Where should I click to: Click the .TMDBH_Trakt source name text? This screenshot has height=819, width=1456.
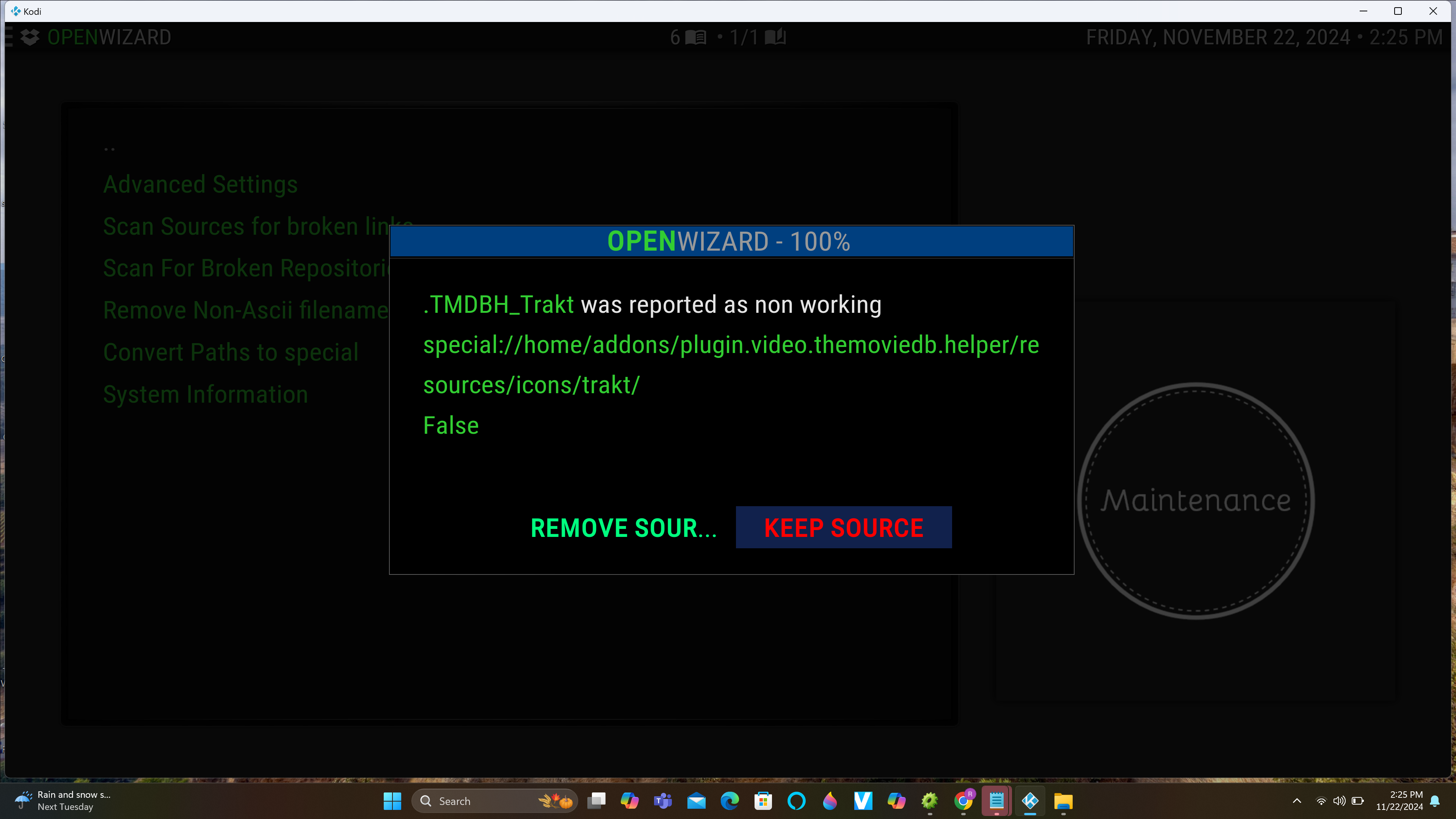tap(498, 304)
